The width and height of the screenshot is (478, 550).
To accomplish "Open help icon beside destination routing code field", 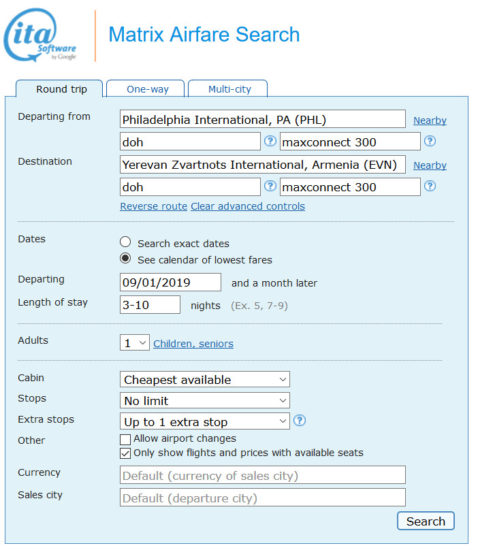I will [x=270, y=186].
